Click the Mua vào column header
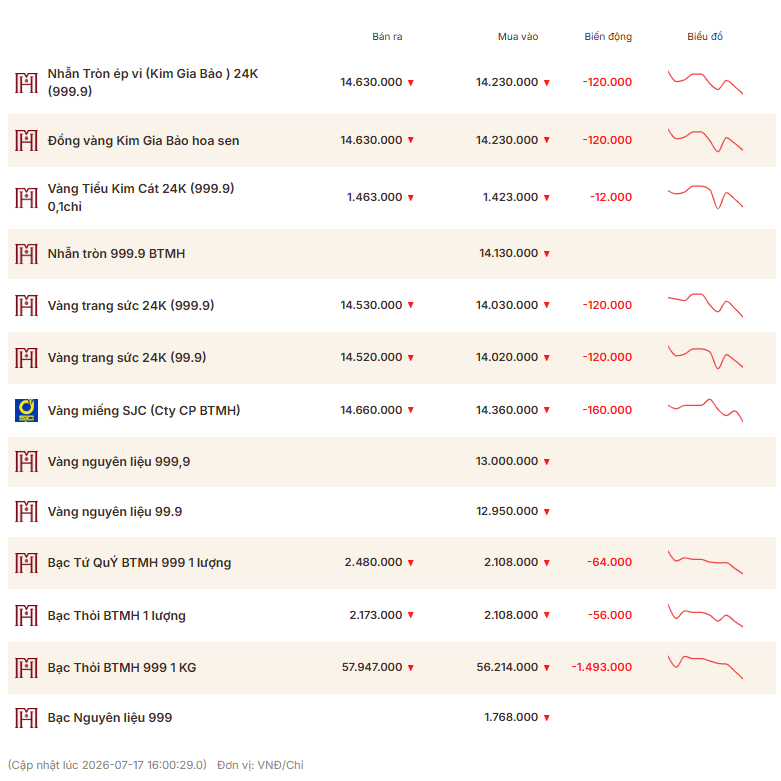The image size is (781, 781). click(518, 36)
